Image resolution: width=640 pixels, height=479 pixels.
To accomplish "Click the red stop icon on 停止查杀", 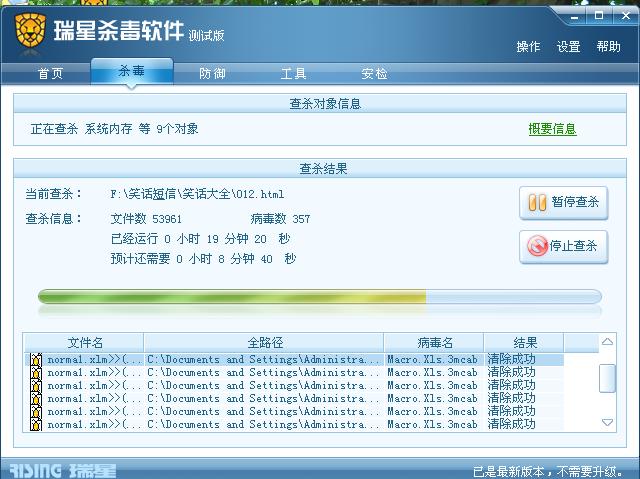I will click(x=537, y=246).
